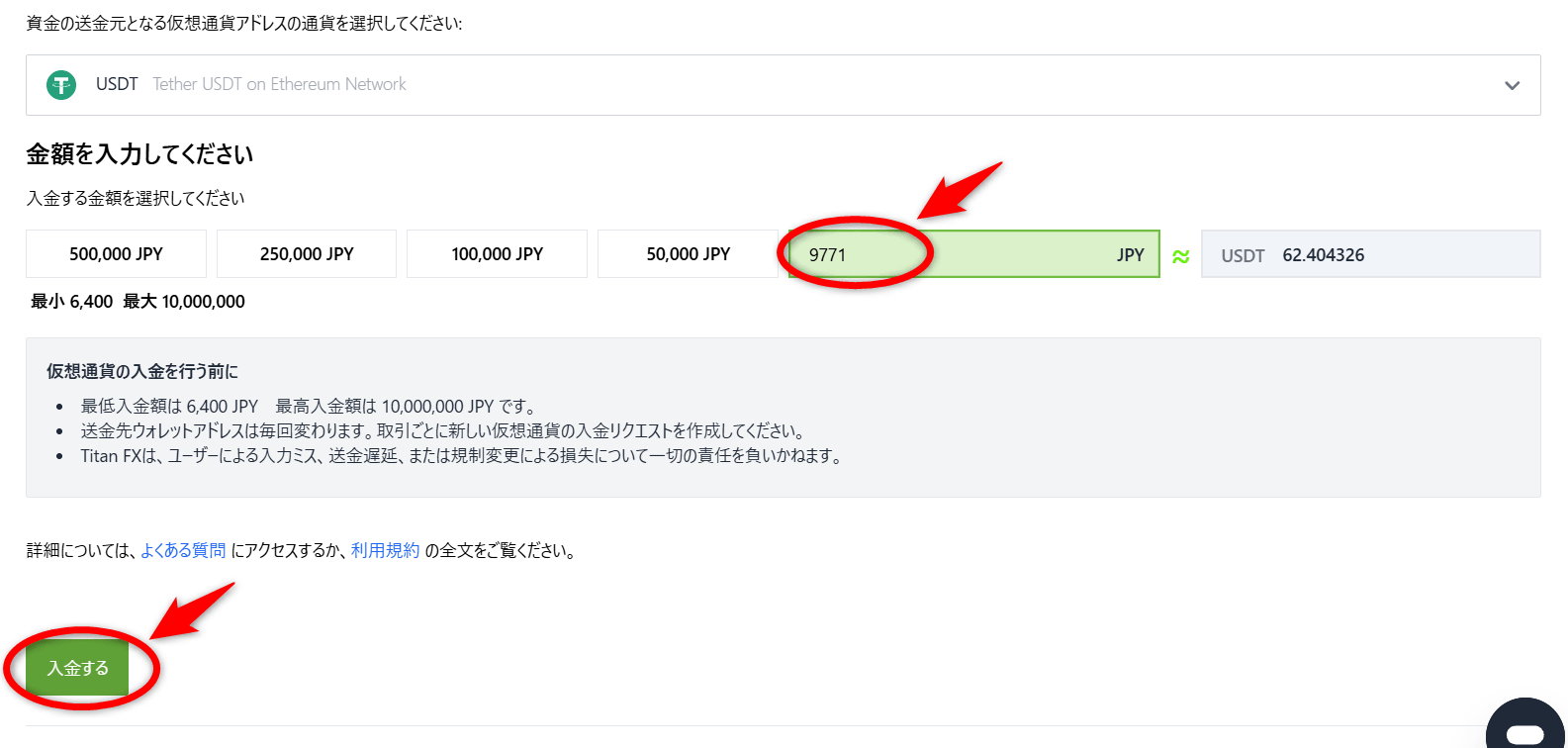Click the green approximately-equal symbol
1568x748 pixels.
click(x=1180, y=256)
